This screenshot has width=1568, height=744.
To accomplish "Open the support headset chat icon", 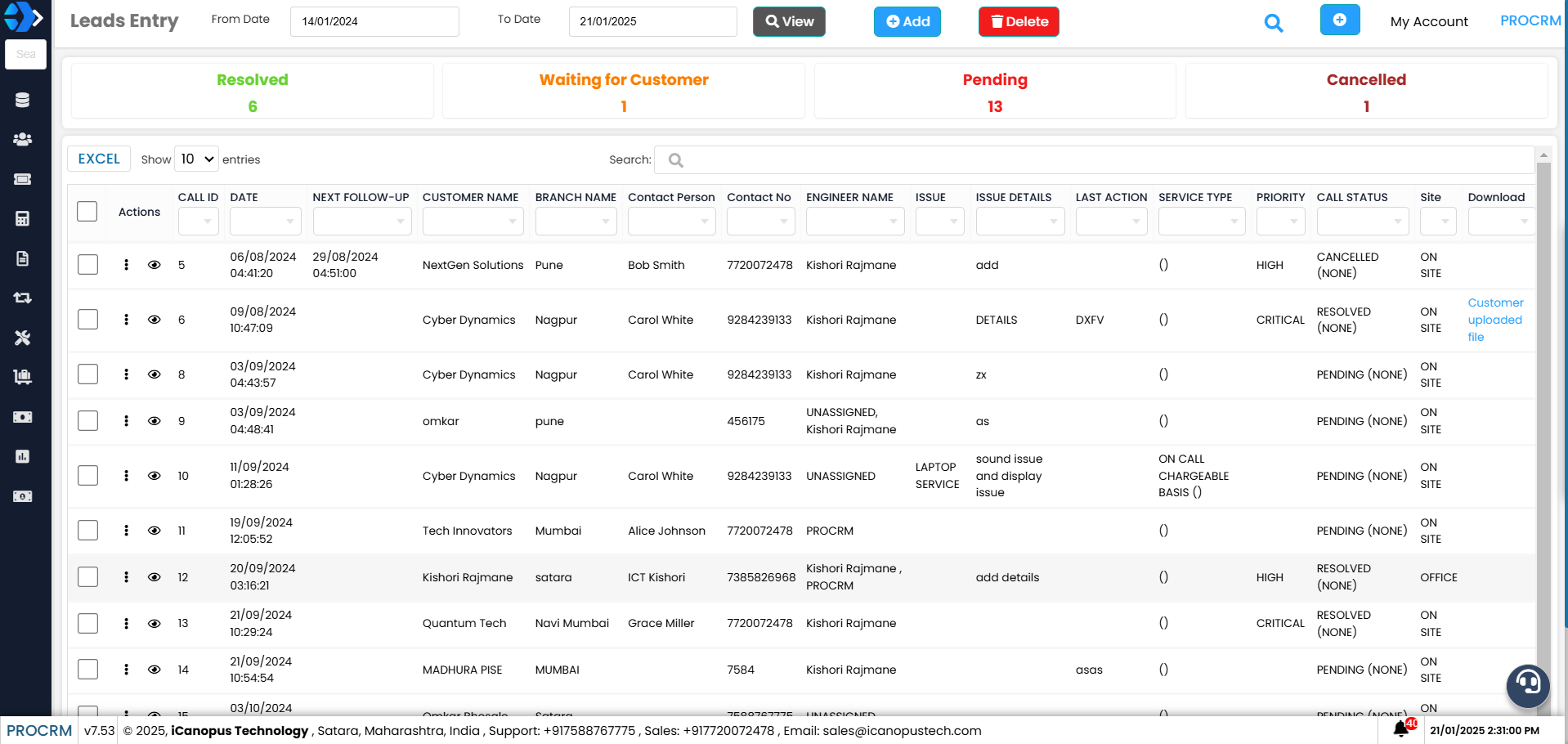I will pyautogui.click(x=1527, y=684).
